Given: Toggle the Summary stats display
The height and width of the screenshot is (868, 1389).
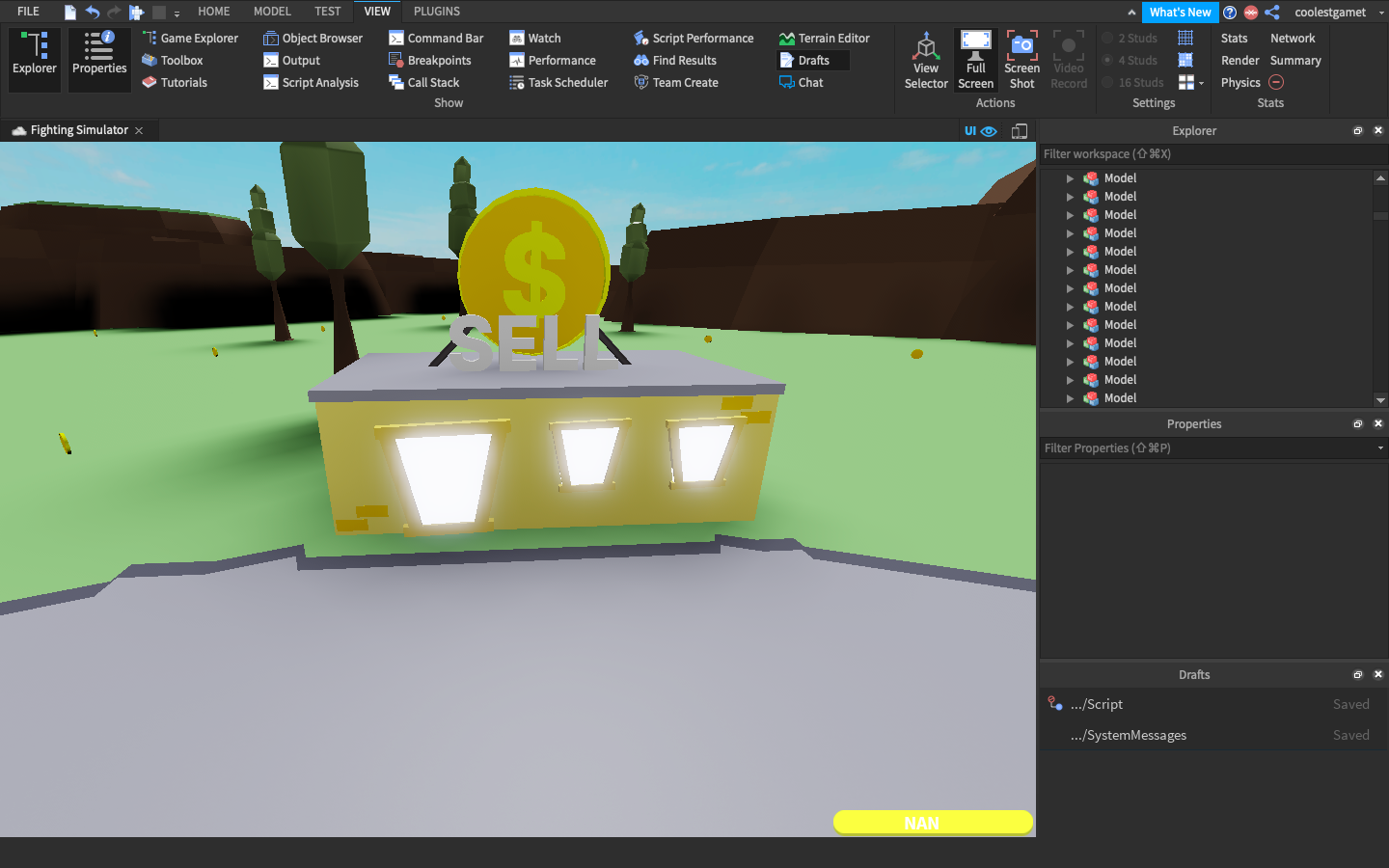Looking at the screenshot, I should (1295, 61).
